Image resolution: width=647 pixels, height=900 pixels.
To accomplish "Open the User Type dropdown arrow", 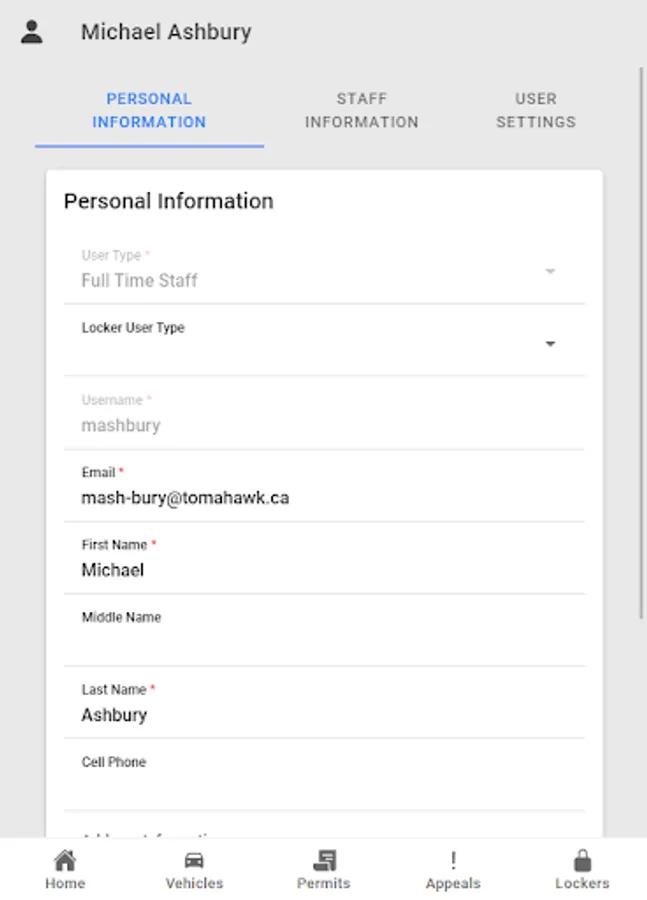I will tap(550, 272).
